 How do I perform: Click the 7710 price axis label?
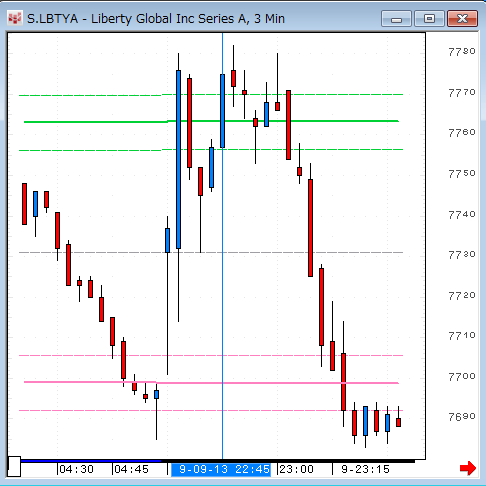pyautogui.click(x=462, y=336)
